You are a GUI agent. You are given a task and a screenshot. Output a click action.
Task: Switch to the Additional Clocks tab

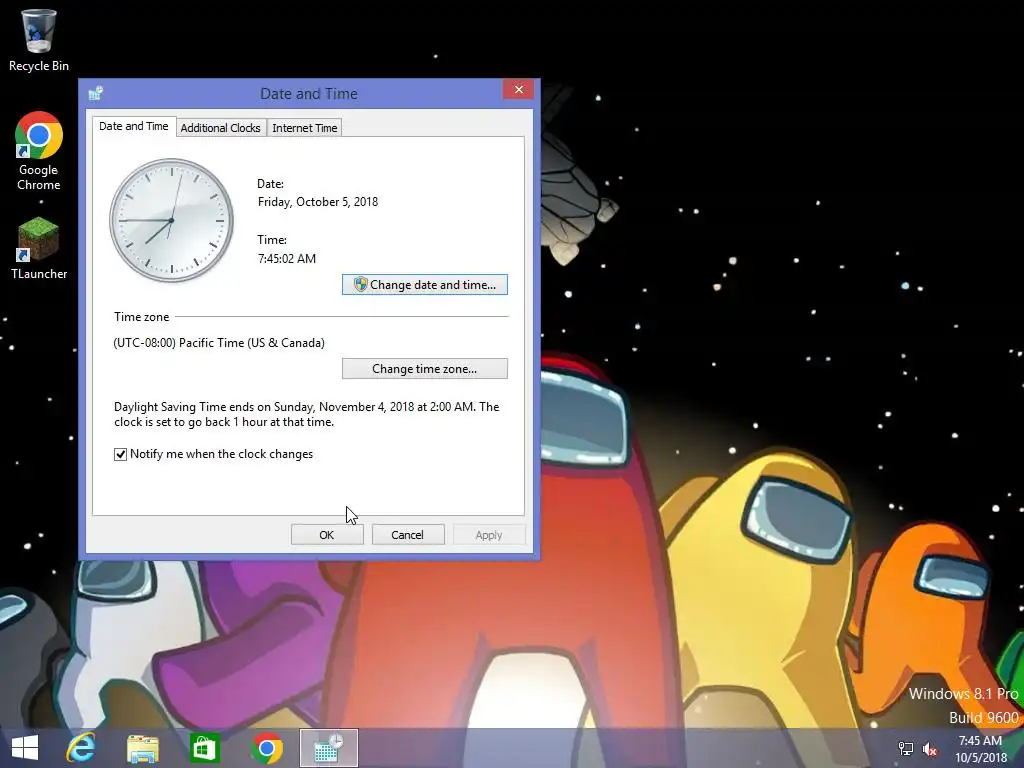221,128
